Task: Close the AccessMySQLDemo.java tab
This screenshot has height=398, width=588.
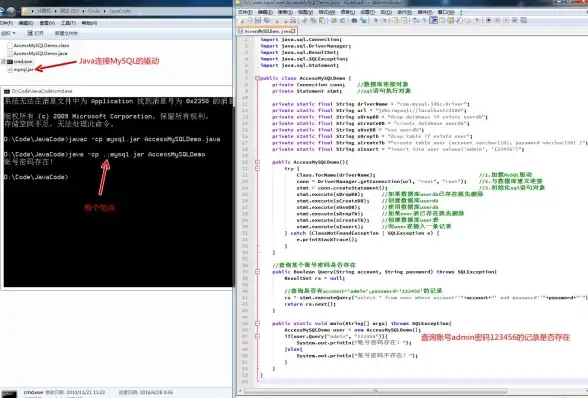Action: [x=294, y=31]
